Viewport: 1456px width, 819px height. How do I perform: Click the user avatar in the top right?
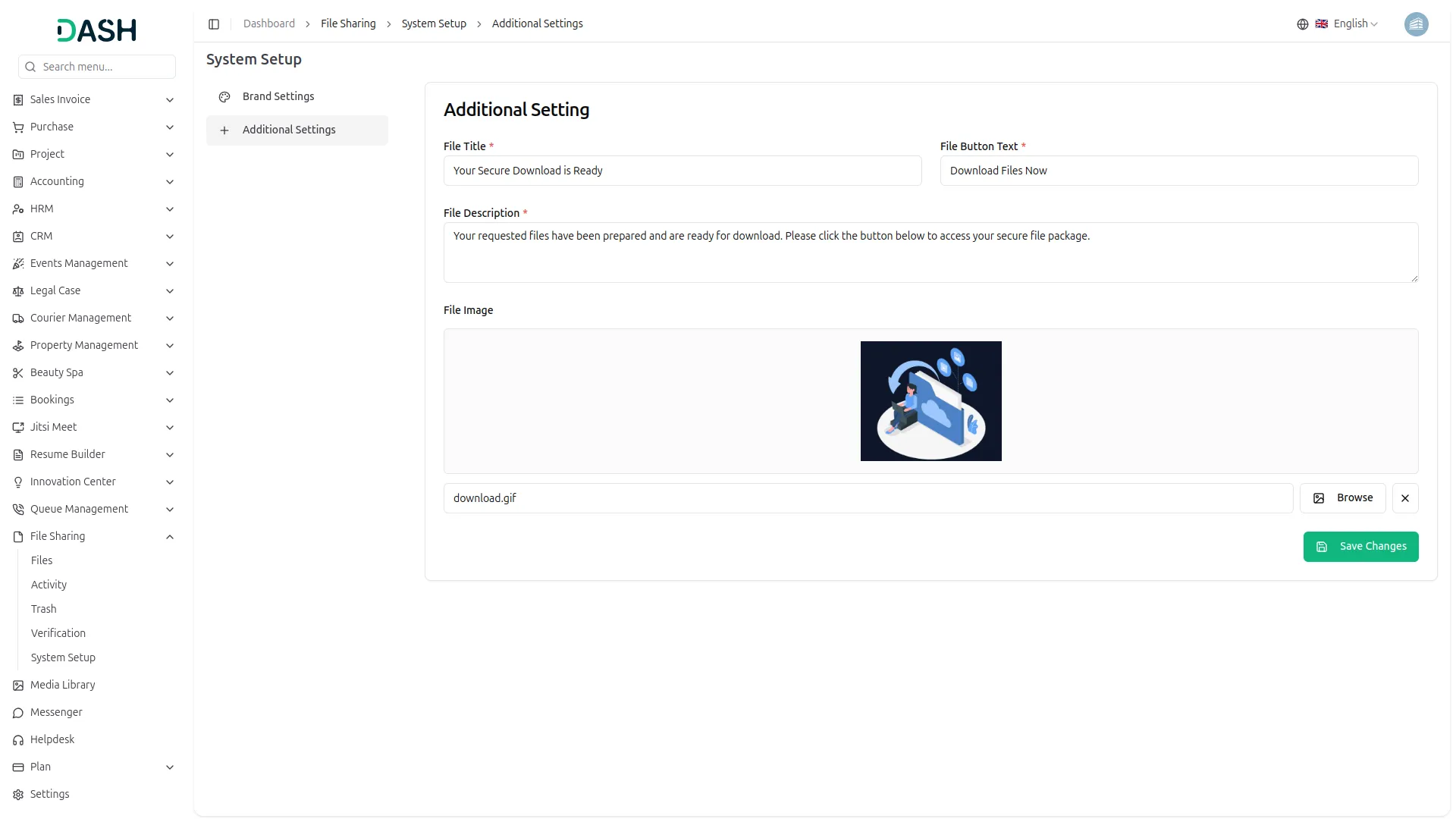(x=1417, y=24)
